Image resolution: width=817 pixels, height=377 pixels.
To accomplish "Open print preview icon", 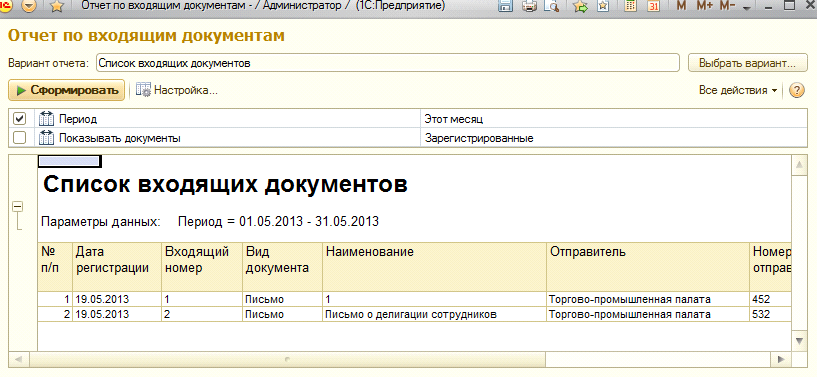I will pos(550,7).
